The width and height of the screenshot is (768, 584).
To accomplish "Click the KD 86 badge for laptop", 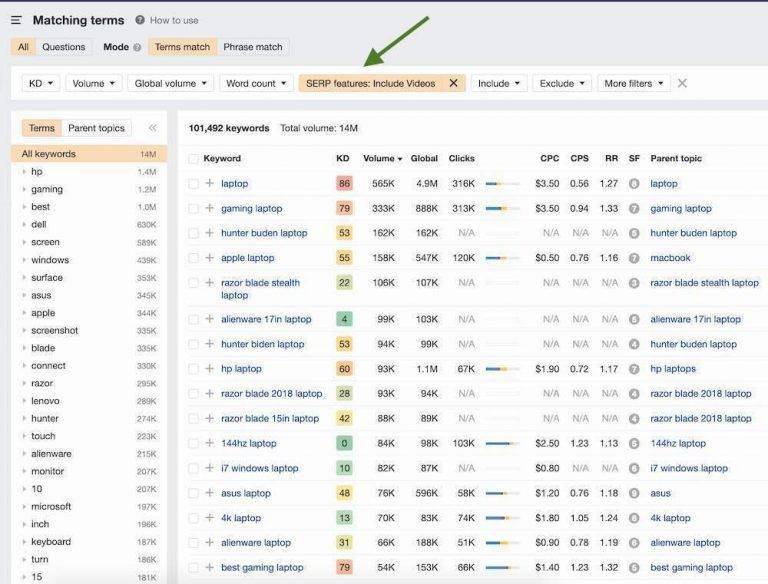I will tap(344, 184).
